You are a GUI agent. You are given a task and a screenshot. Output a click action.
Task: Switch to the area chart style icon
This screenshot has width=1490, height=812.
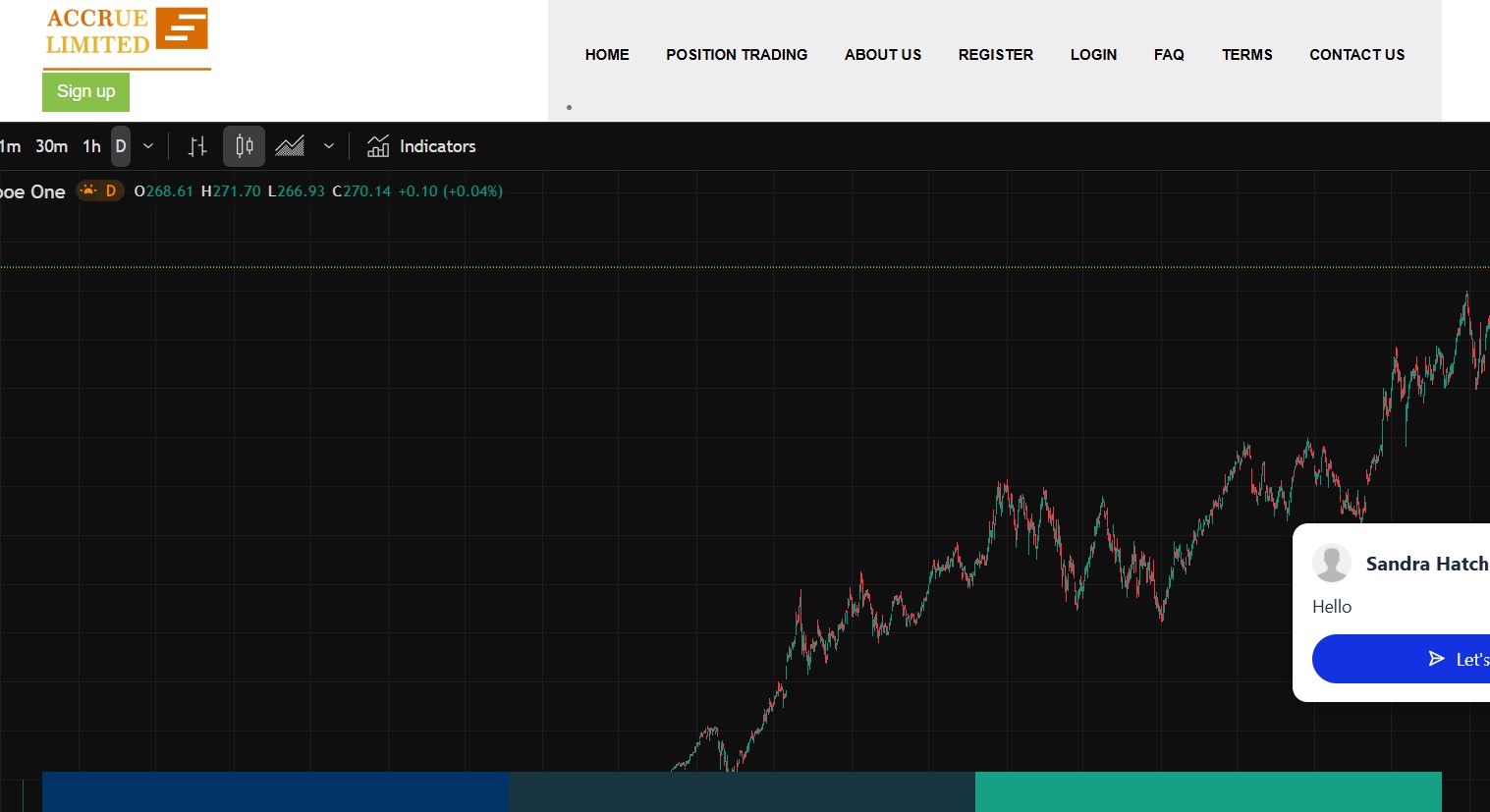[x=289, y=145]
